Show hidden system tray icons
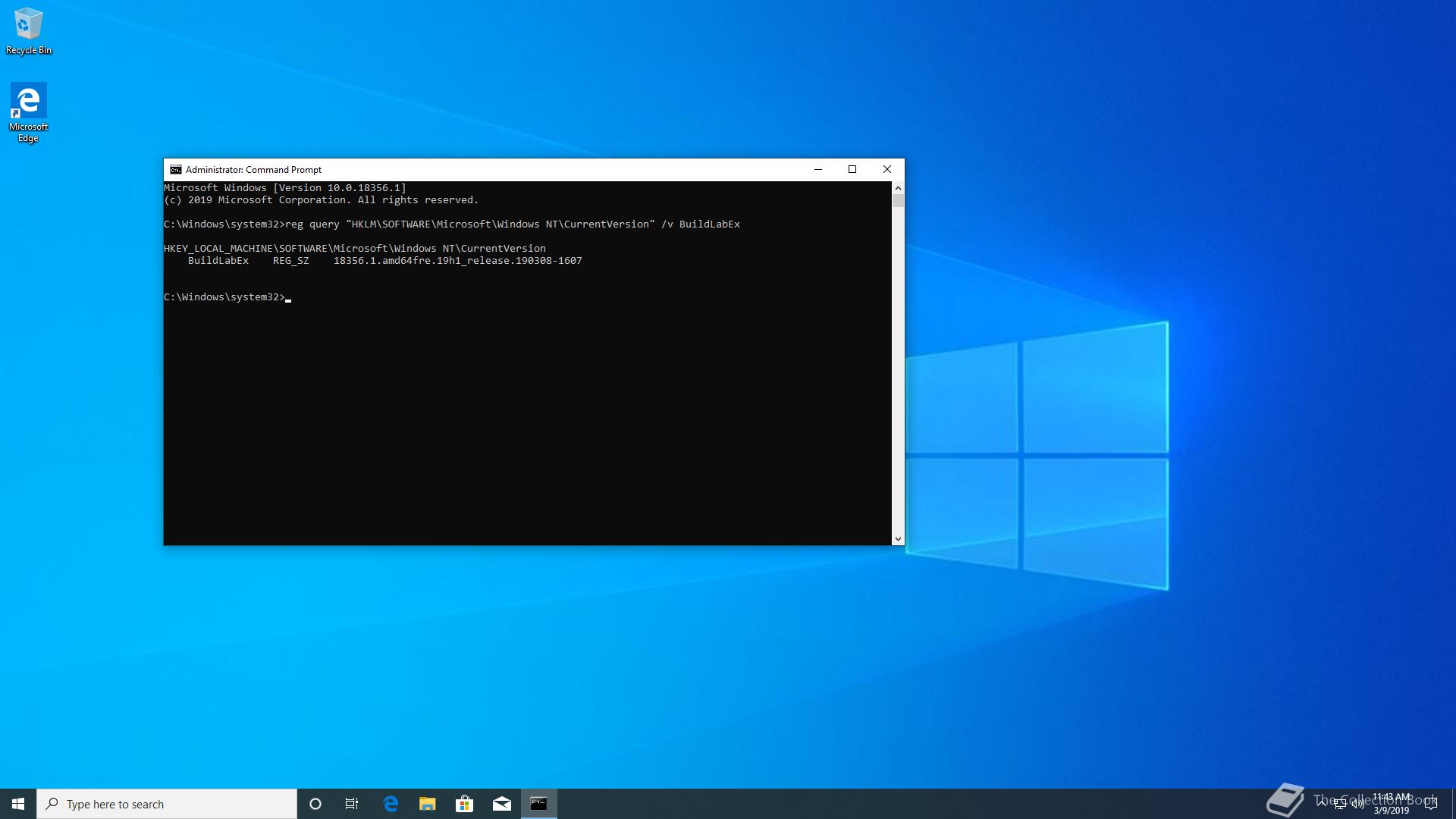 tap(1322, 804)
